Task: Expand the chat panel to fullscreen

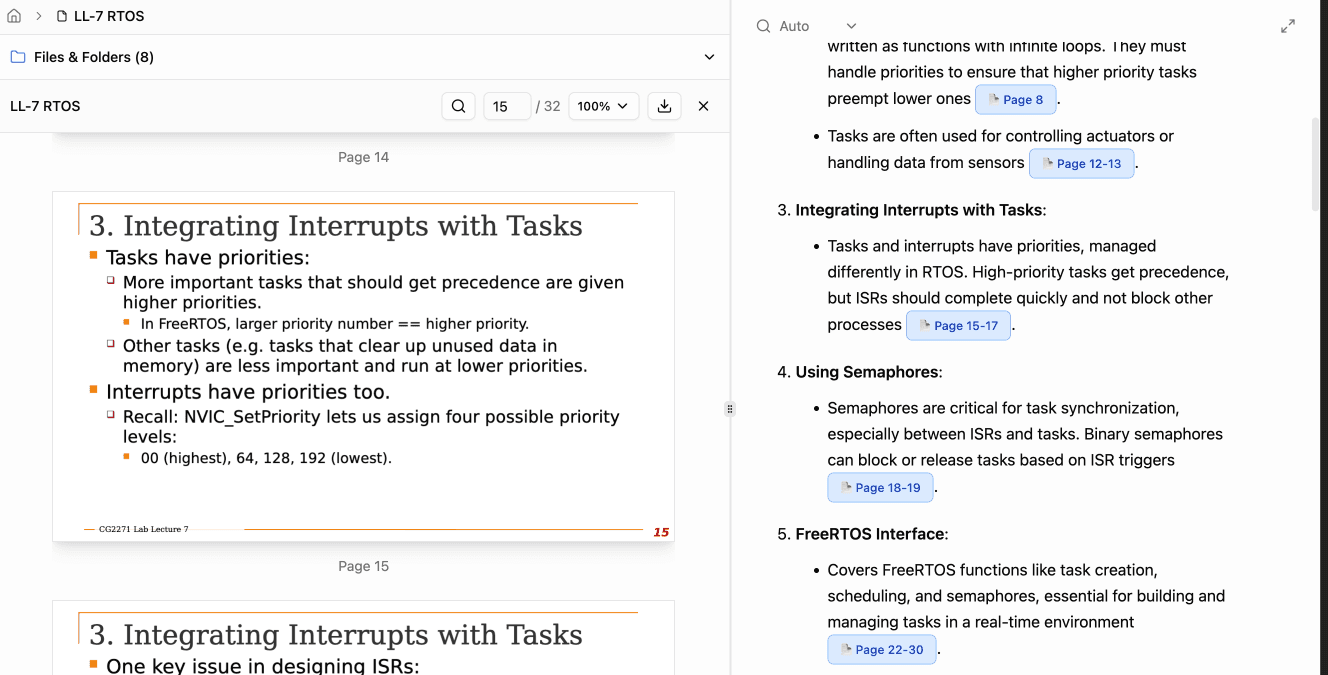Action: [x=1288, y=26]
